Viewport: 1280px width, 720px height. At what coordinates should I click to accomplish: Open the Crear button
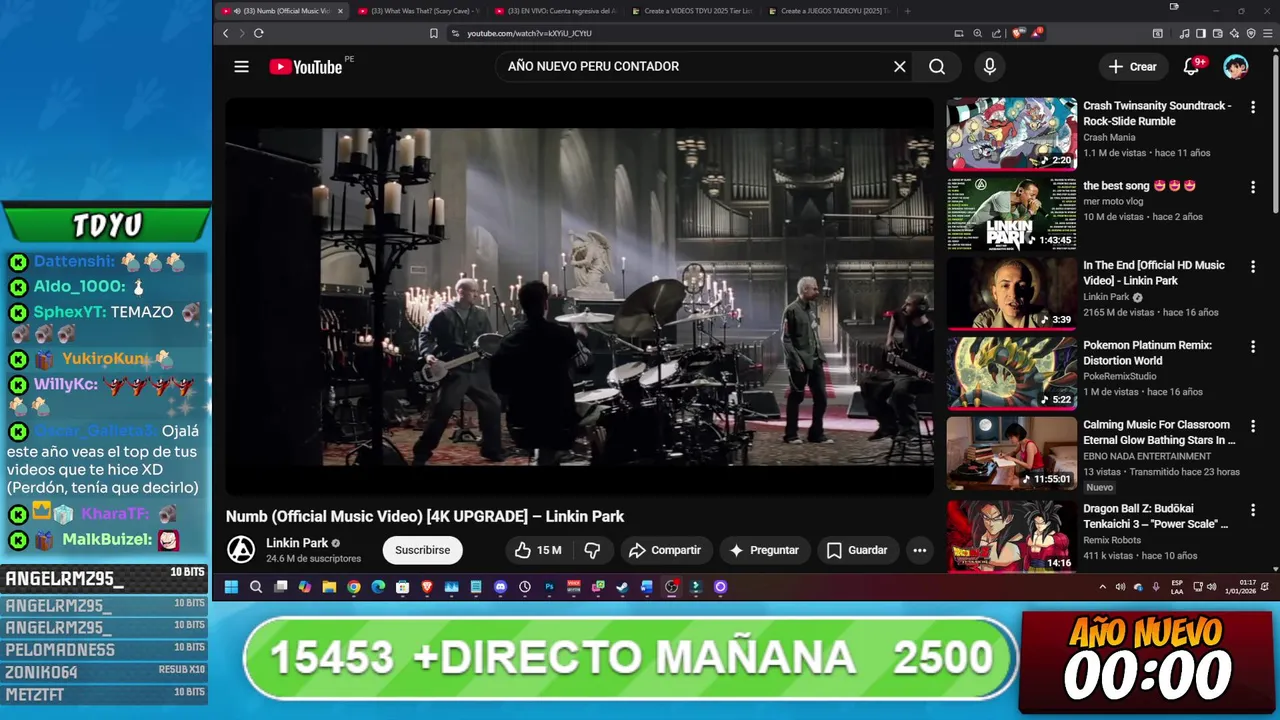pos(1133,66)
